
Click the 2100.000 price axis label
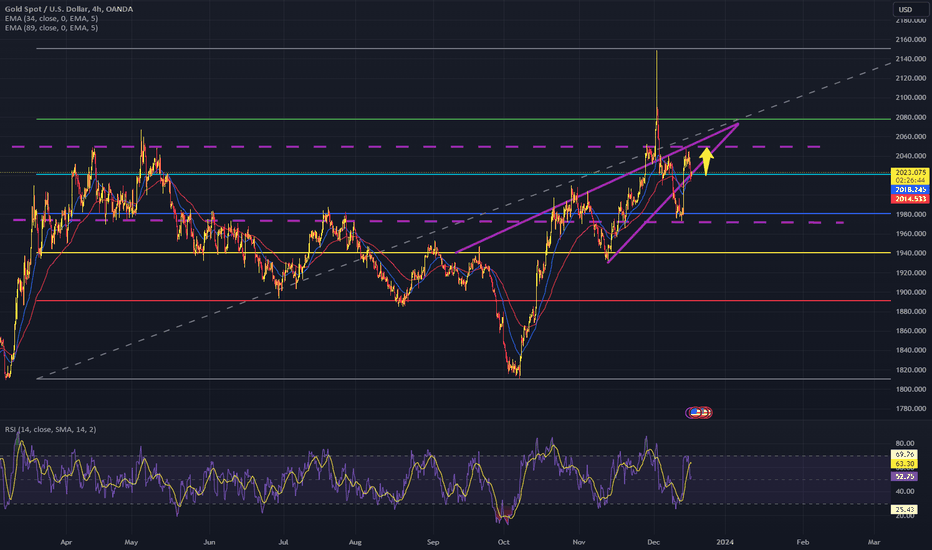click(911, 98)
